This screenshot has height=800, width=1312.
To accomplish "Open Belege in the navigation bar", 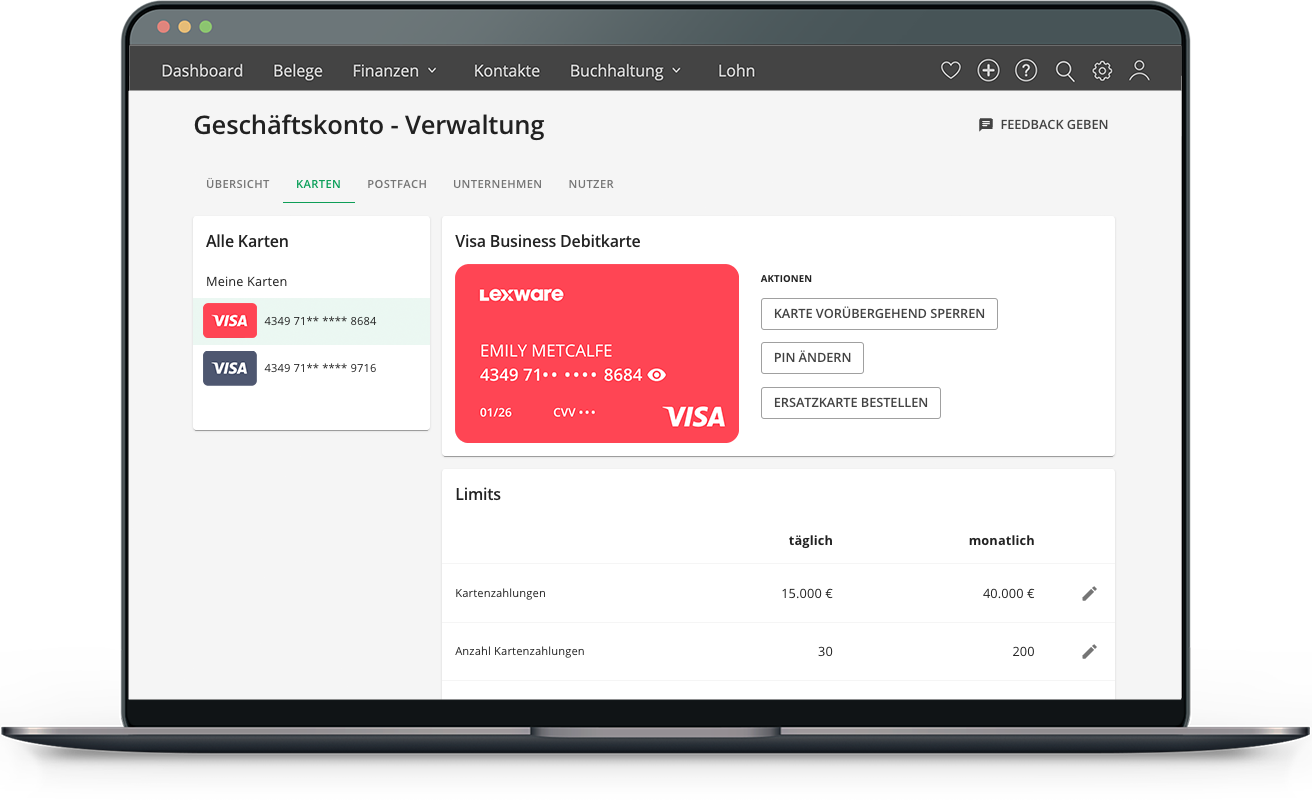I will [x=298, y=71].
